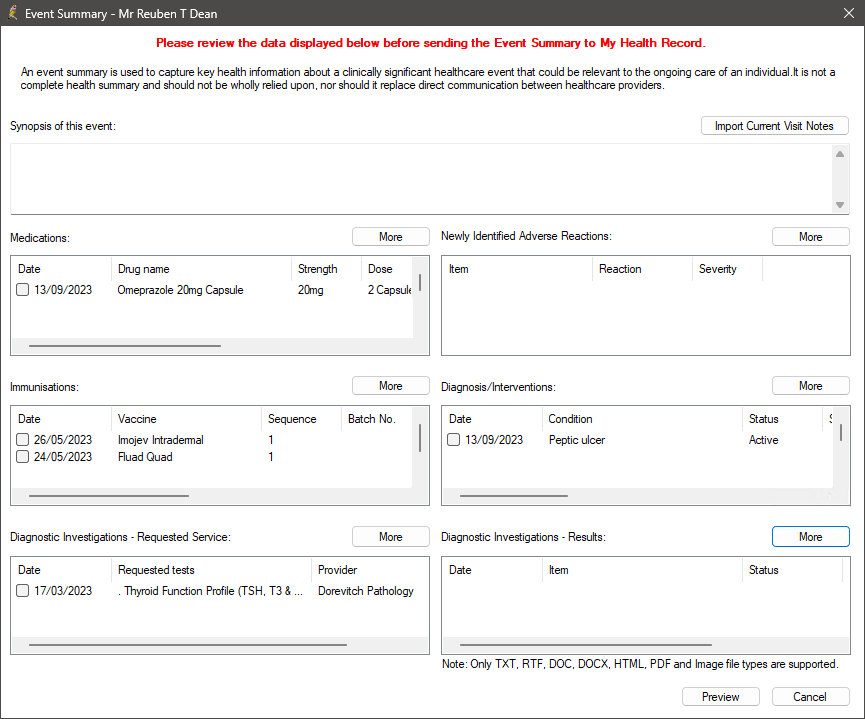Click the application icon in title bar
The image size is (865, 719).
pos(12,13)
